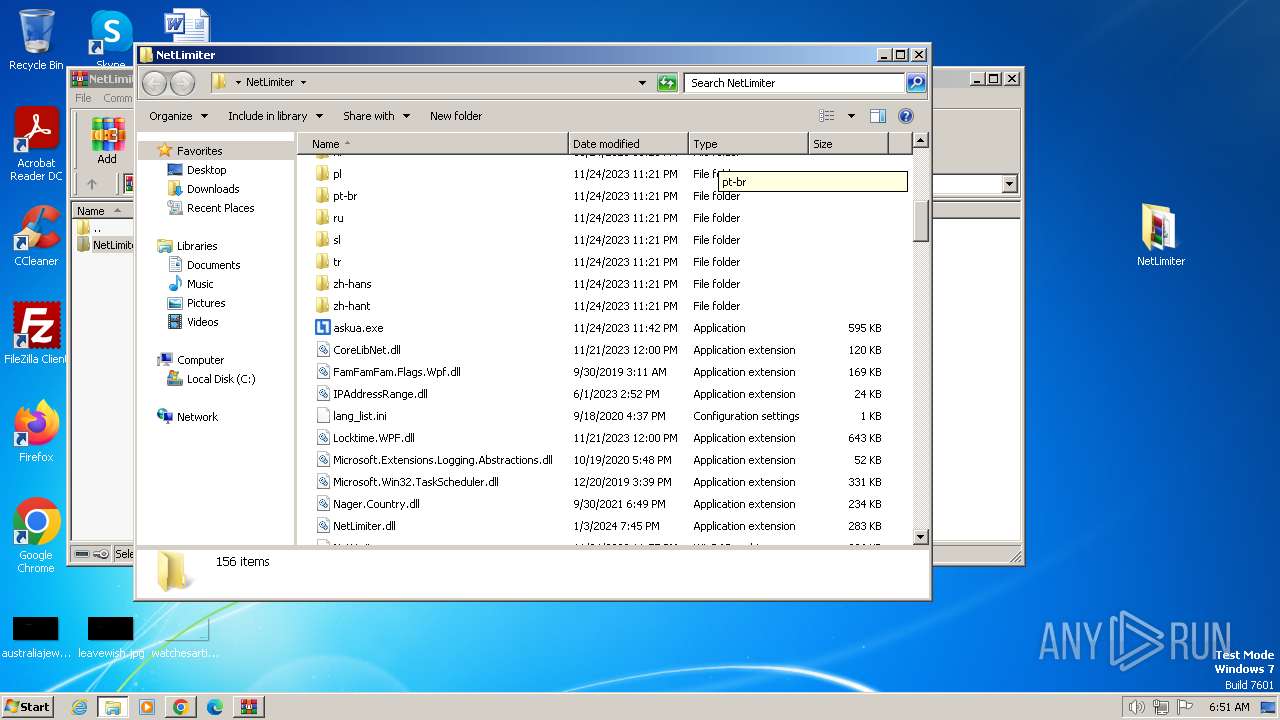Open Pictures library
The width and height of the screenshot is (1280, 720).
pos(205,303)
